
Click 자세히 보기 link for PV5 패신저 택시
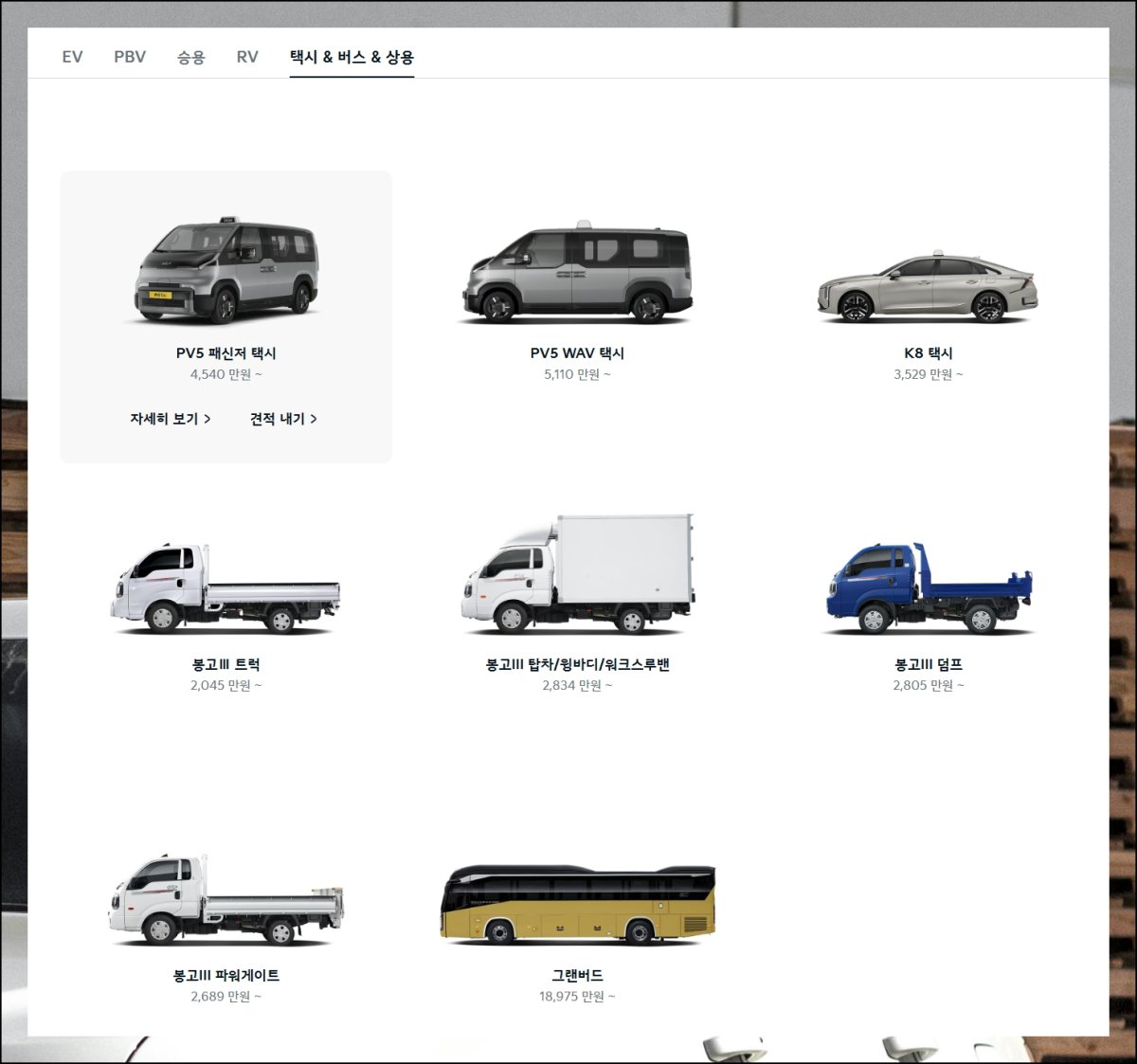click(x=171, y=419)
